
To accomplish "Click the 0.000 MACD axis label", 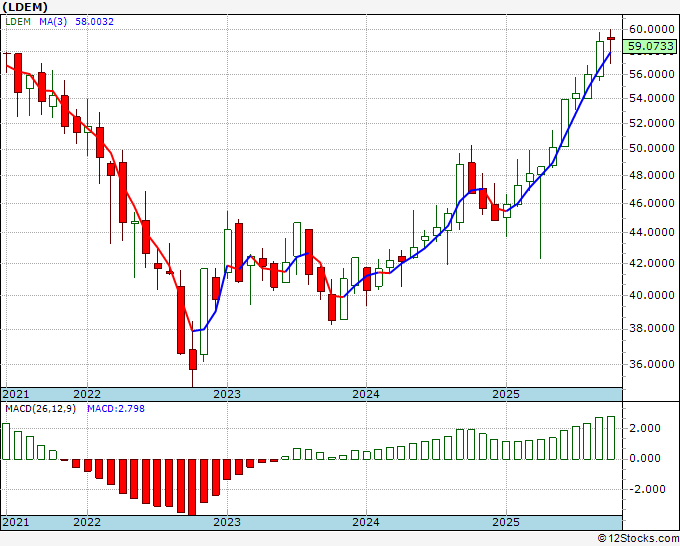I will [x=645, y=458].
